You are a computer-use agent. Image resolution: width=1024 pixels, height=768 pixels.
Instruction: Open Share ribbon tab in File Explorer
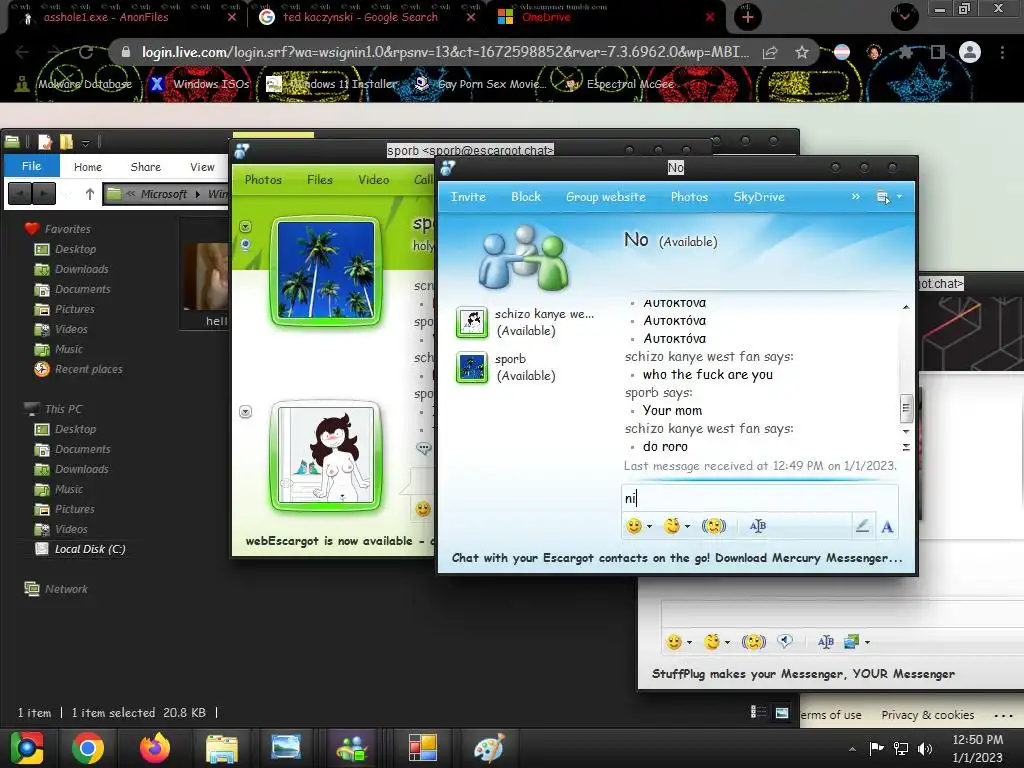146,167
